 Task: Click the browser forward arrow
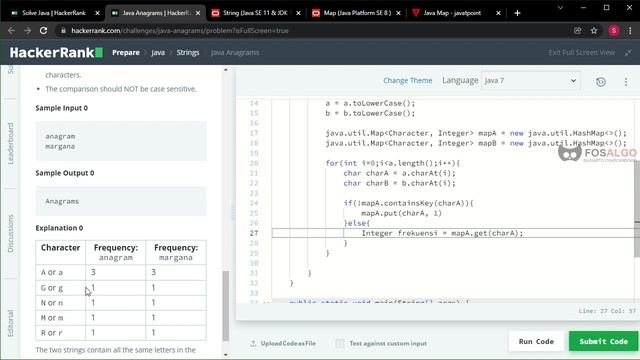[27, 31]
